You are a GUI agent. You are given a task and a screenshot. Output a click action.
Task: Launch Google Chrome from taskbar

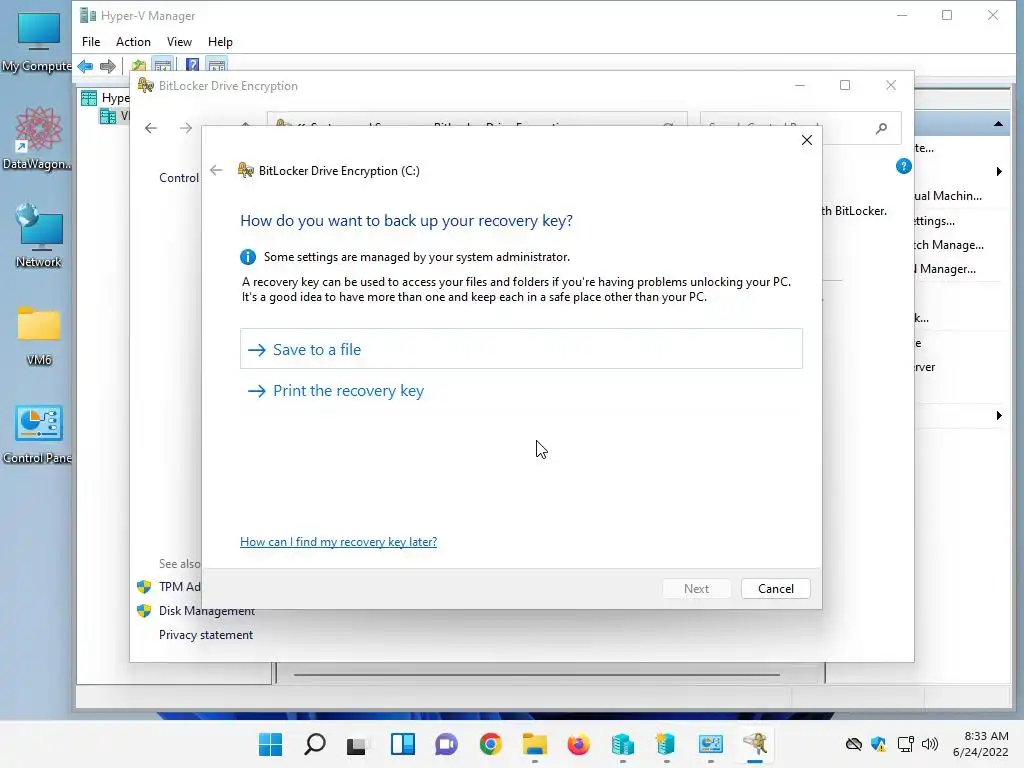(x=490, y=744)
